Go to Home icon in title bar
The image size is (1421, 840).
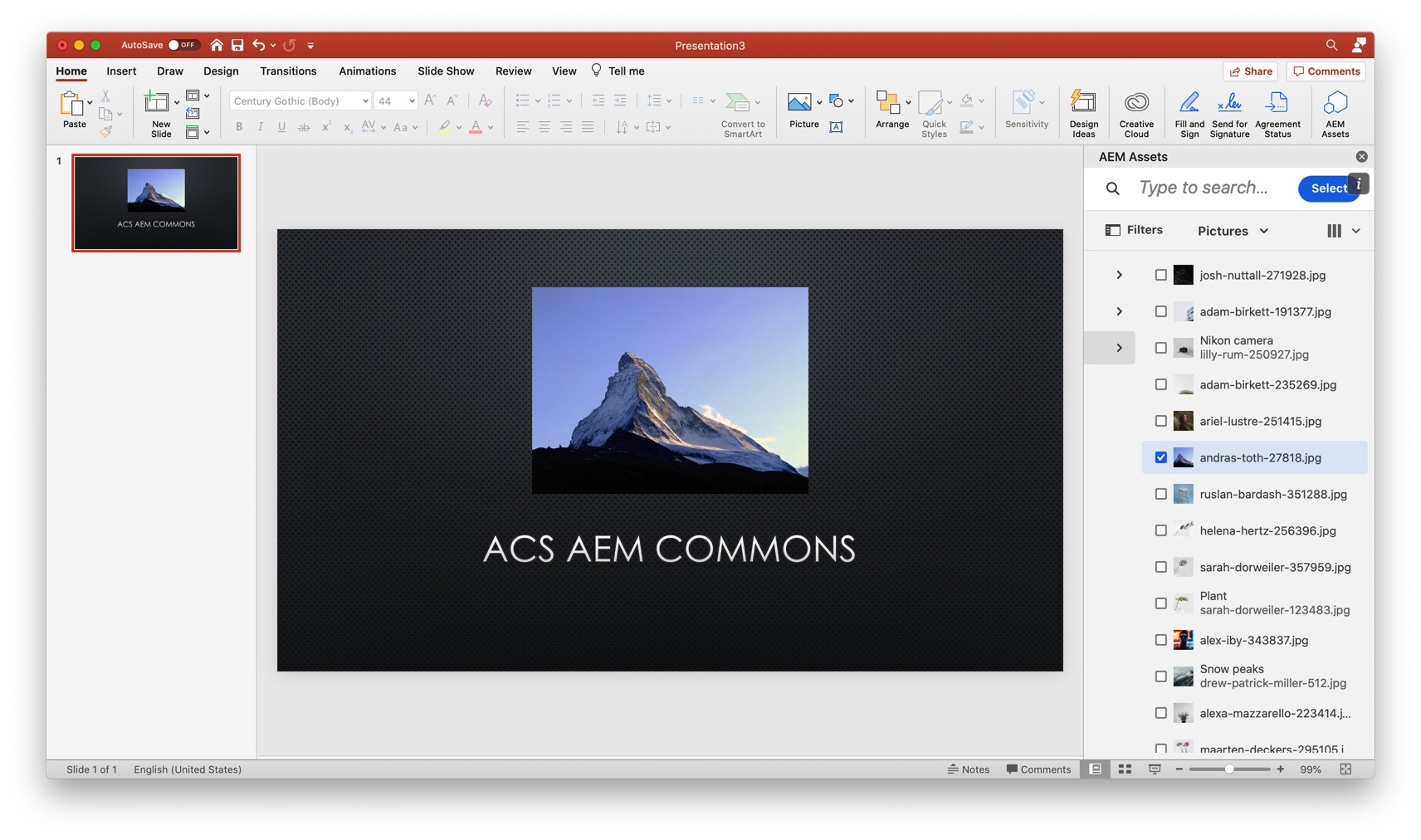216,45
